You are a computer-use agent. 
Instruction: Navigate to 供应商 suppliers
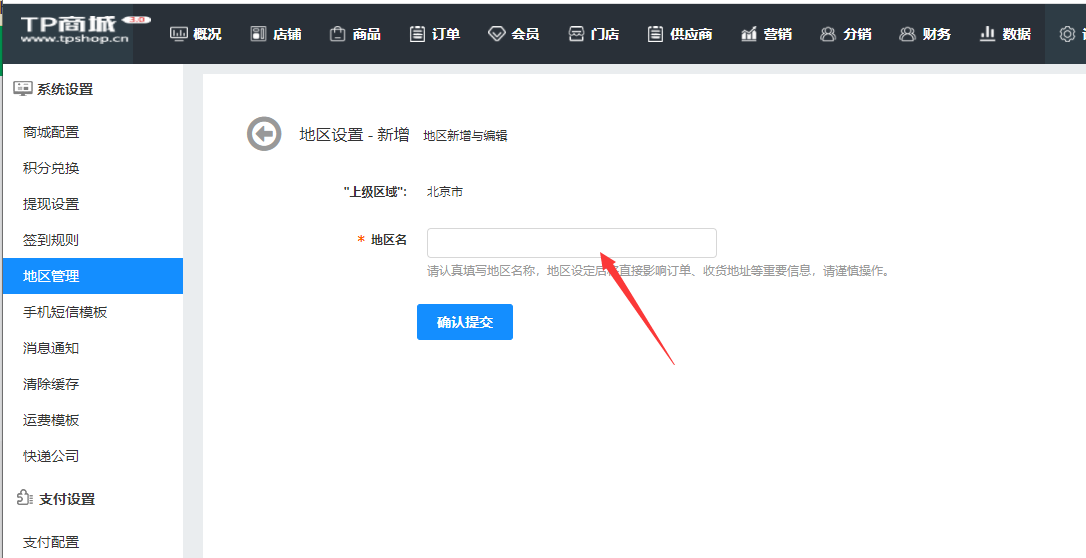pyautogui.click(x=680, y=34)
